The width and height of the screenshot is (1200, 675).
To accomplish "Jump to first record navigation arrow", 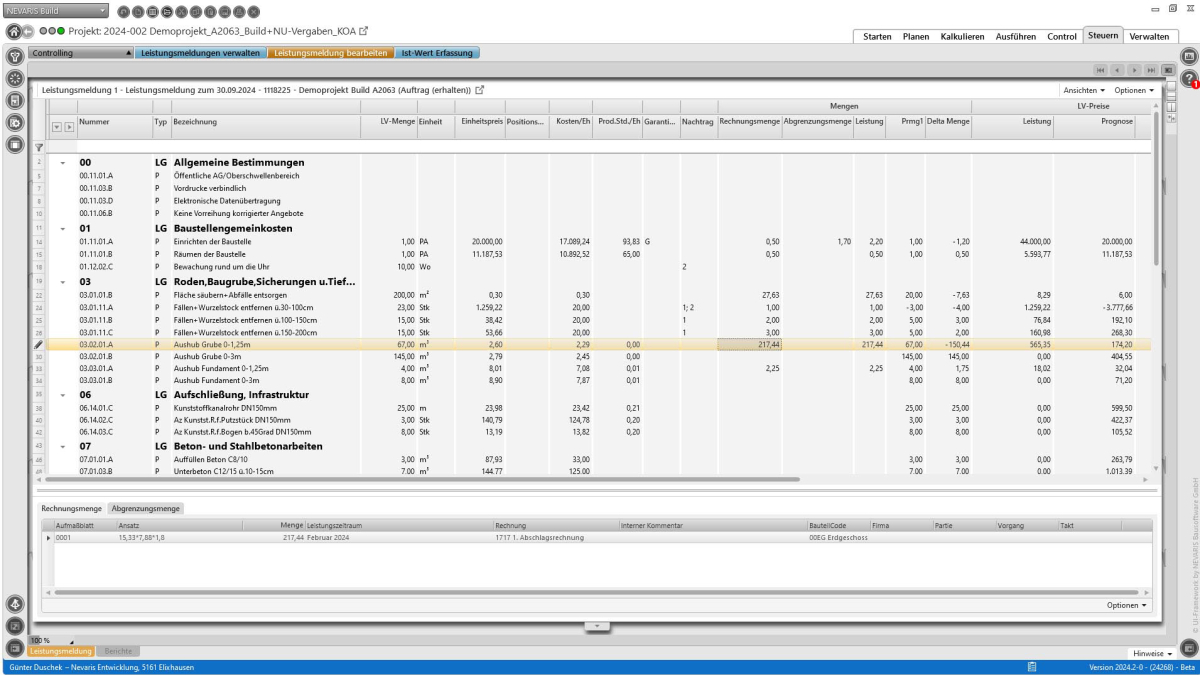I will (1100, 70).
